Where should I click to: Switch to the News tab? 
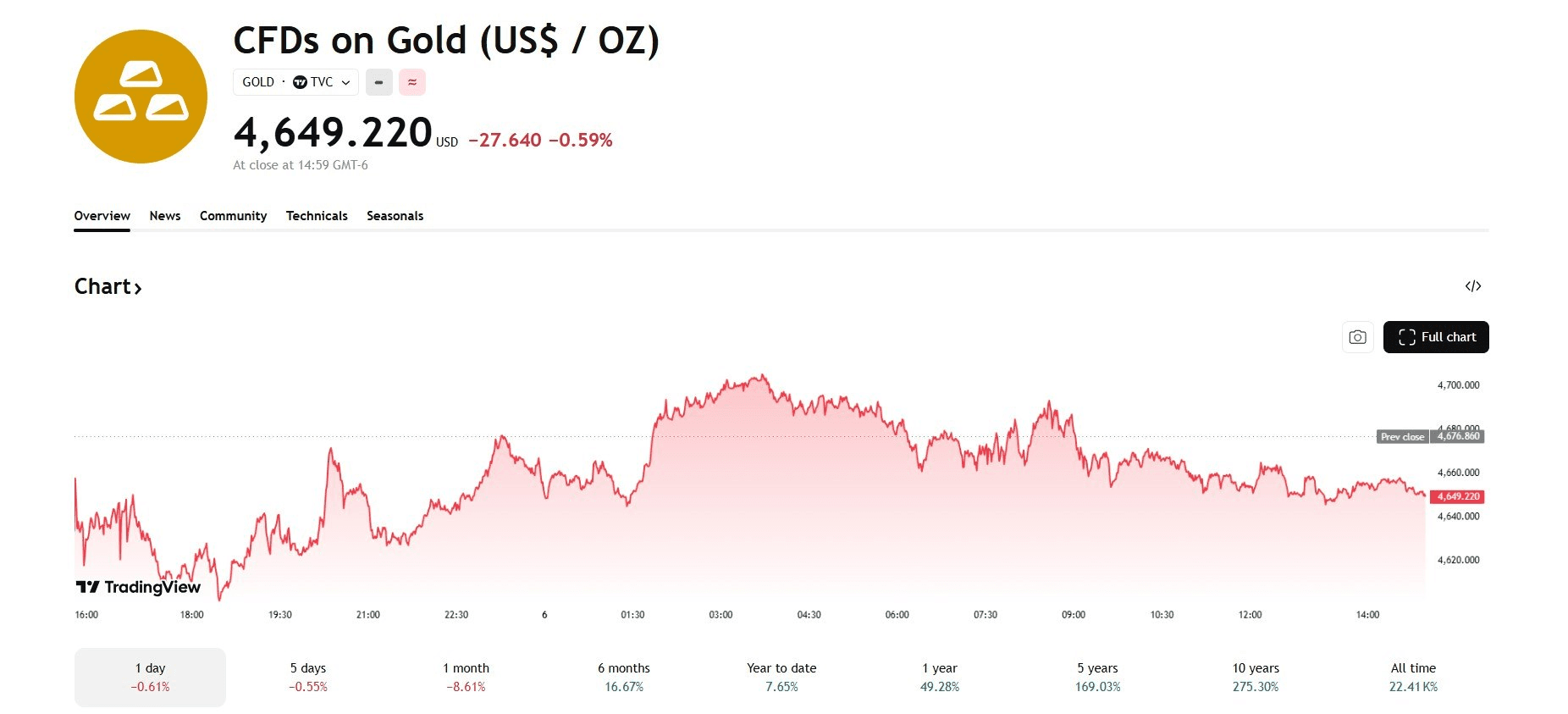pos(165,216)
